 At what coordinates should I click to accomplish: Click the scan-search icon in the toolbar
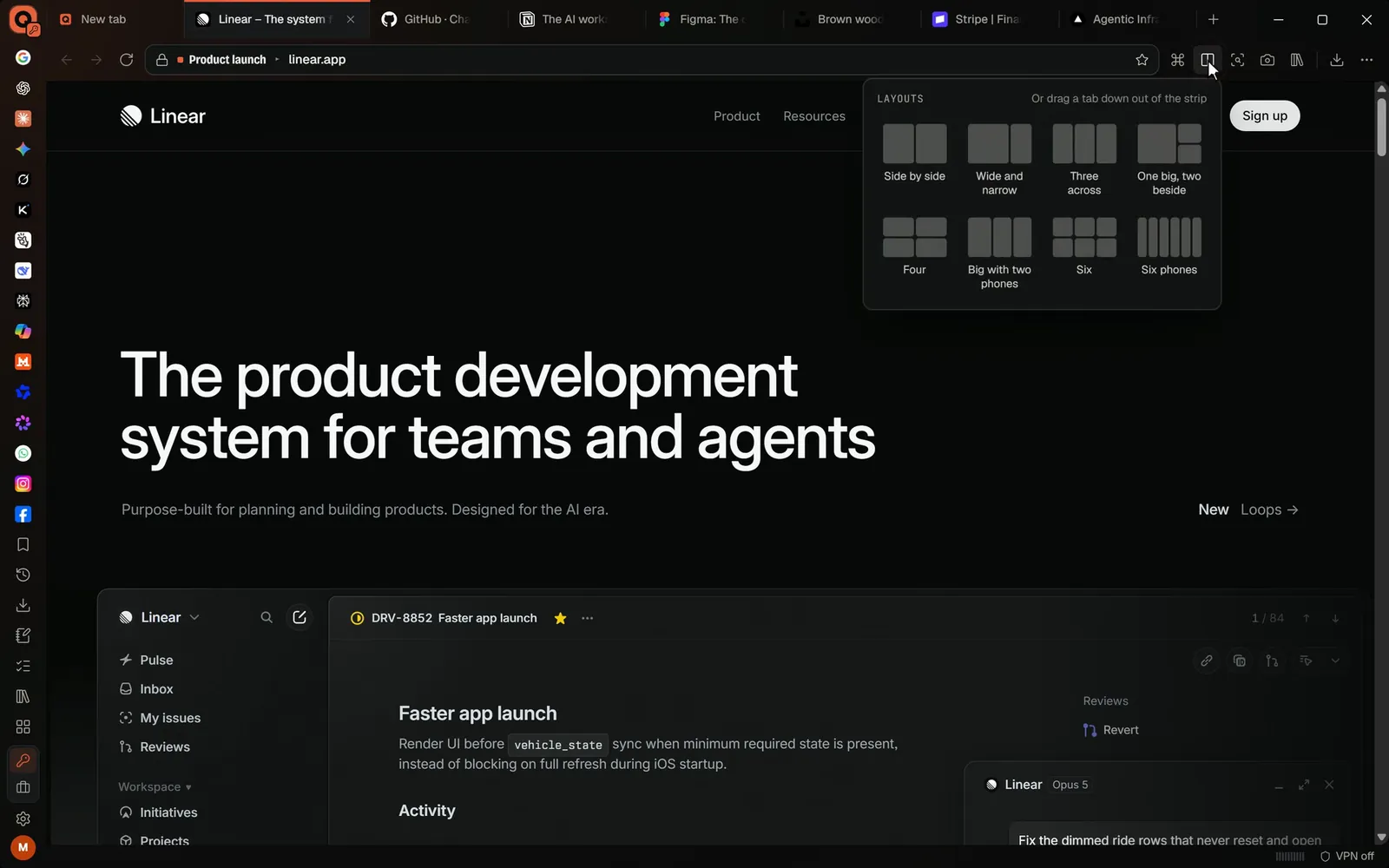click(1238, 60)
